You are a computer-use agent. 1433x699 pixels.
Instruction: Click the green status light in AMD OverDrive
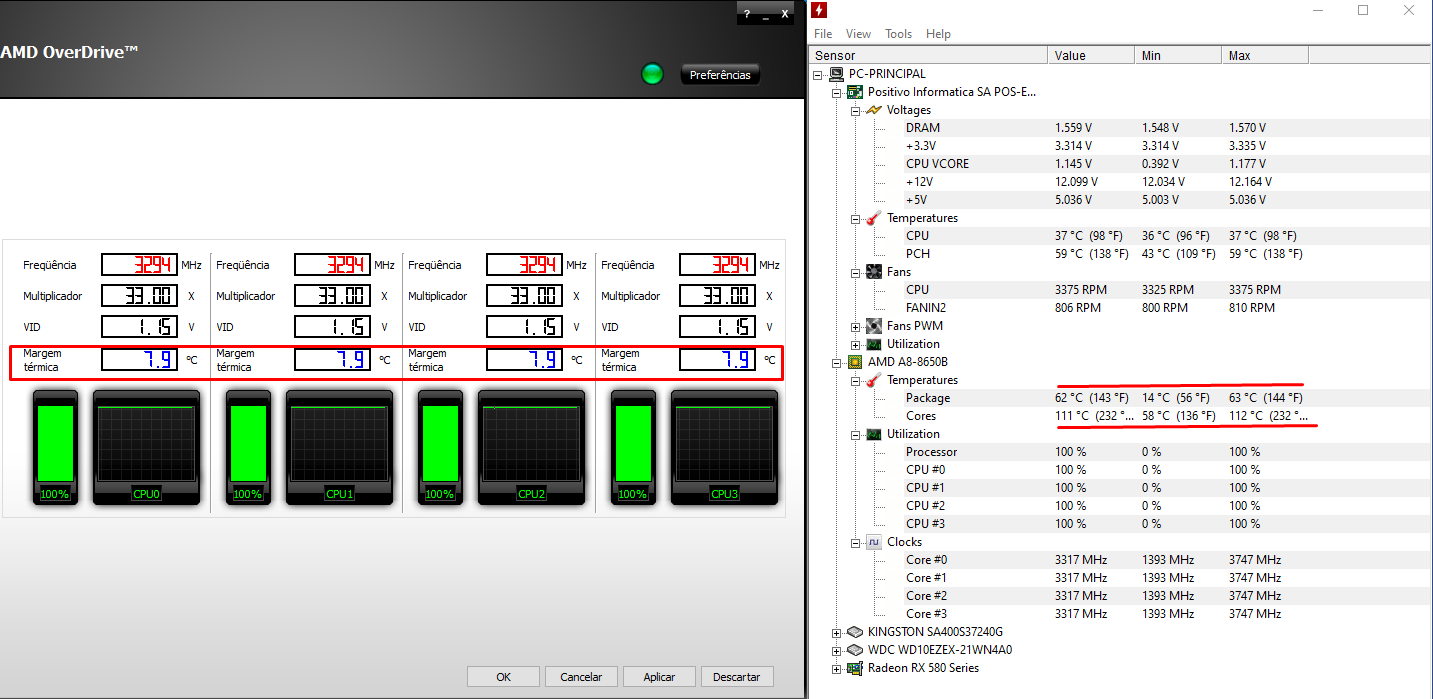652,74
